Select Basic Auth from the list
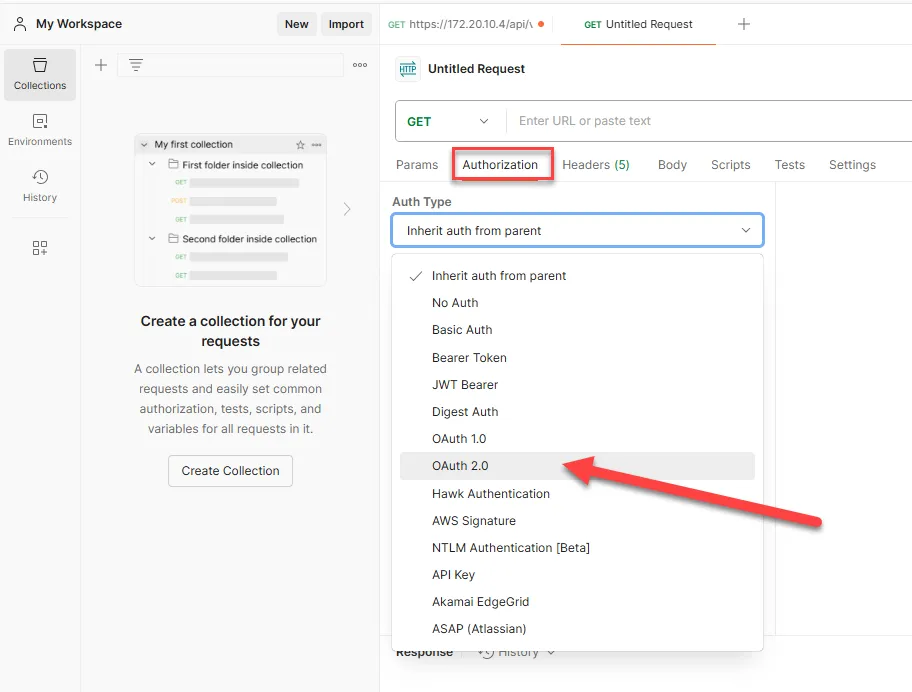Image resolution: width=912 pixels, height=692 pixels. [578, 330]
